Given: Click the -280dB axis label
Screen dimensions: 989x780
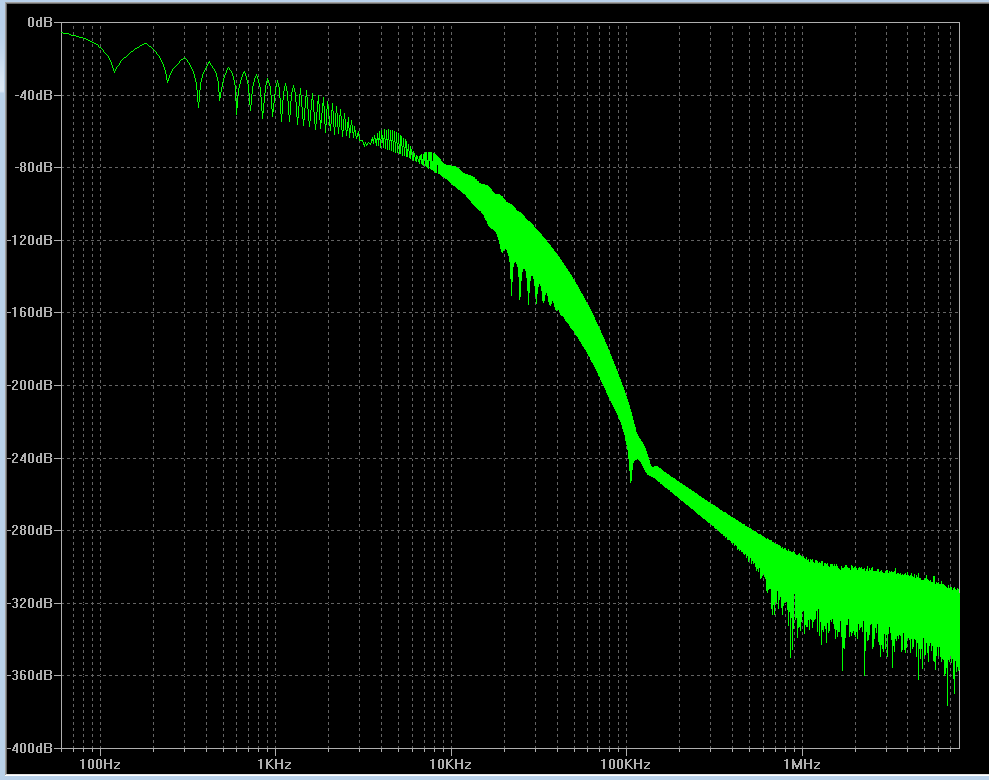Looking at the screenshot, I should (30, 530).
